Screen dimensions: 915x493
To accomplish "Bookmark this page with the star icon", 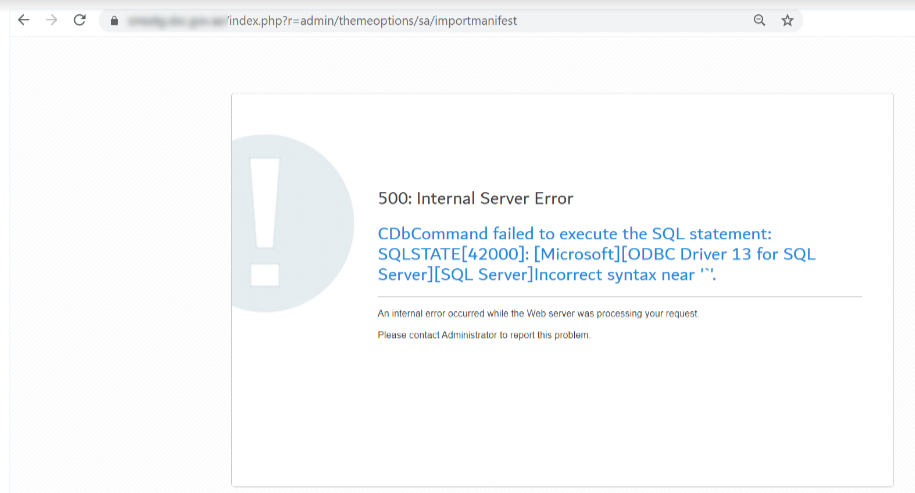I will coord(787,20).
